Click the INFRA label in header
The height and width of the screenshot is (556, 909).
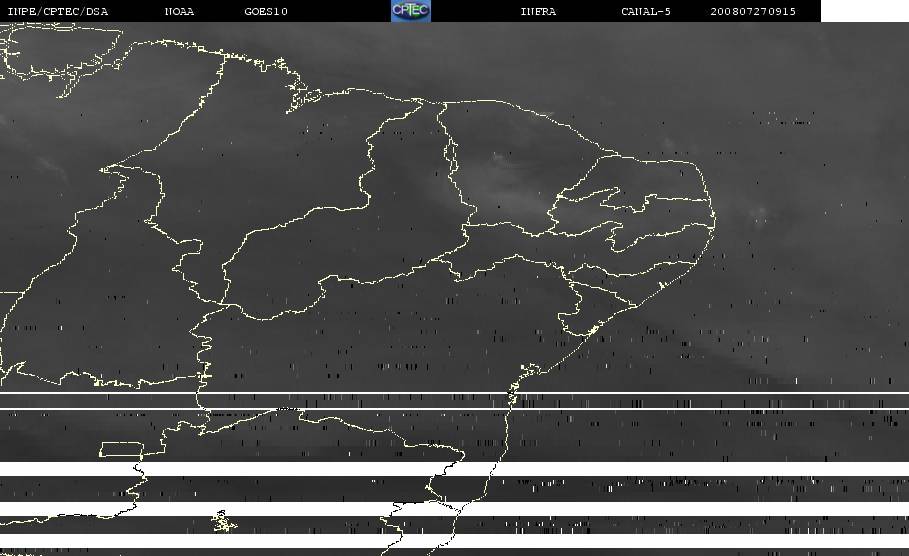(x=538, y=12)
